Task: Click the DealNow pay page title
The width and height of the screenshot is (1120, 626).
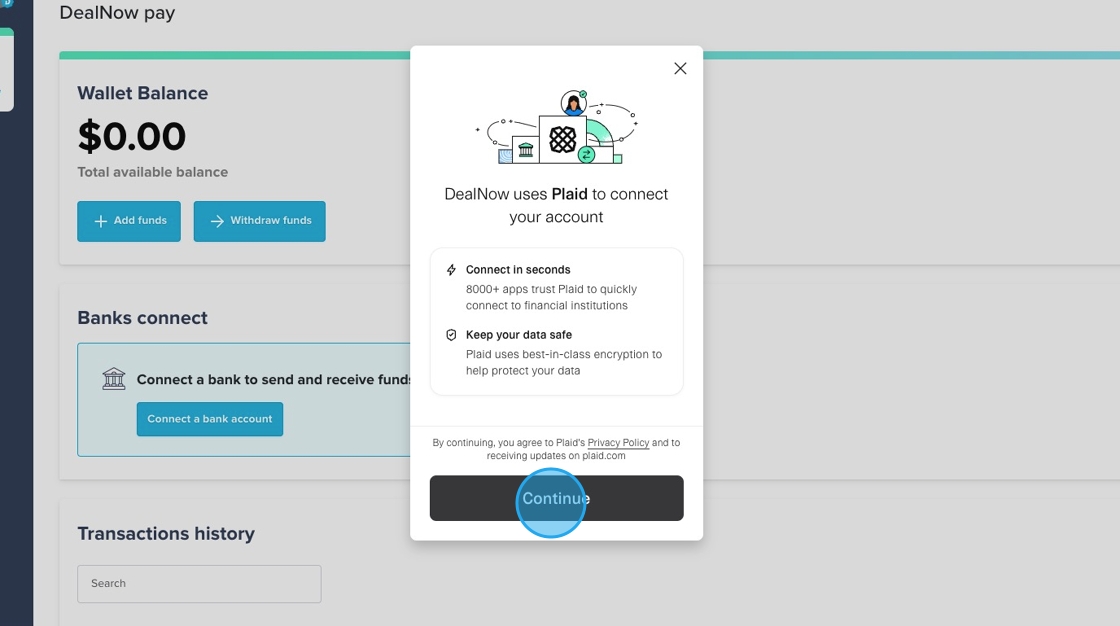Action: pos(117,13)
